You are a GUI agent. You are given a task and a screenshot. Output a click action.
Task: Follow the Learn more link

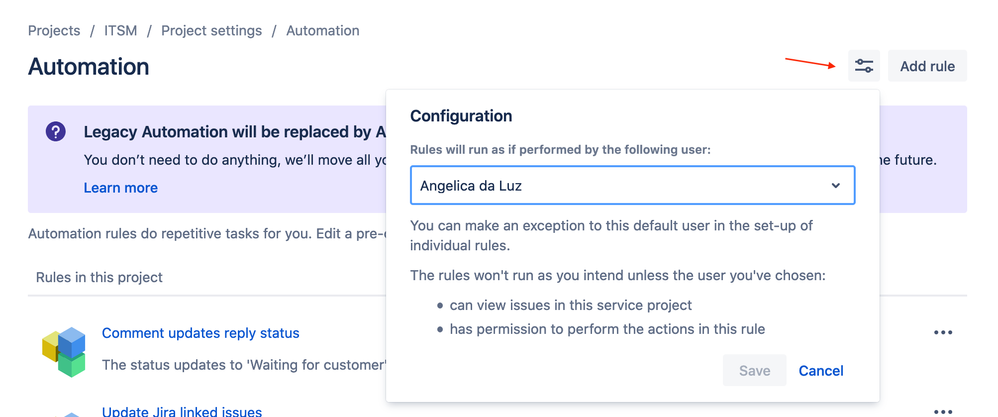(x=121, y=188)
